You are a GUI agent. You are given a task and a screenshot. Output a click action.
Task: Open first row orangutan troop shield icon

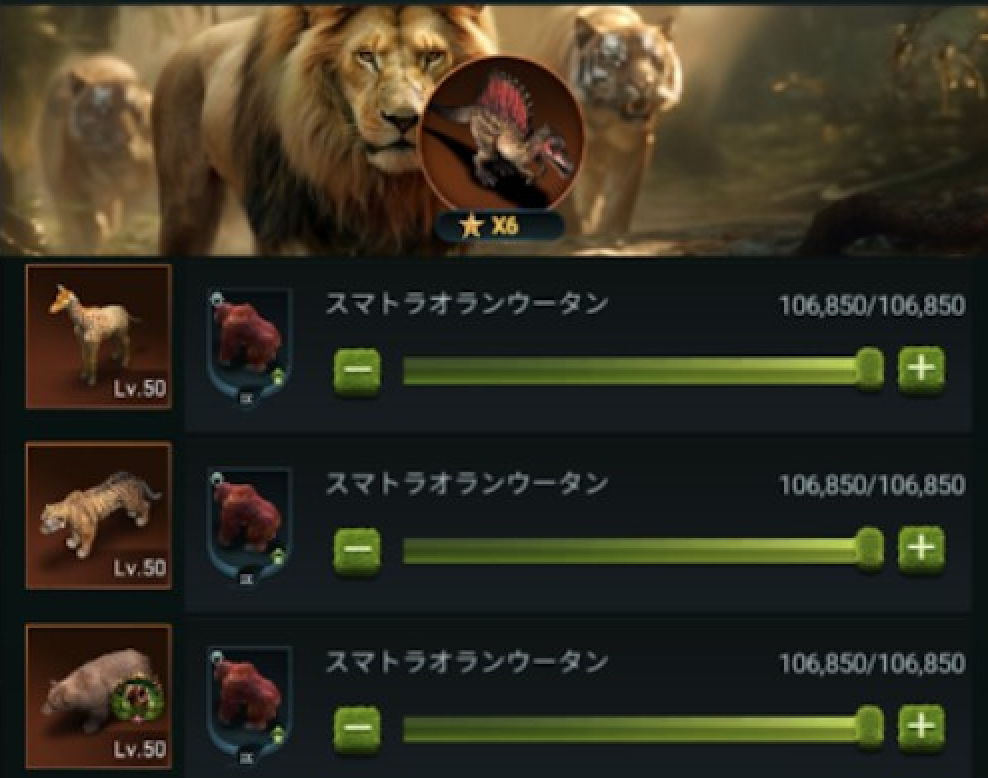point(249,348)
